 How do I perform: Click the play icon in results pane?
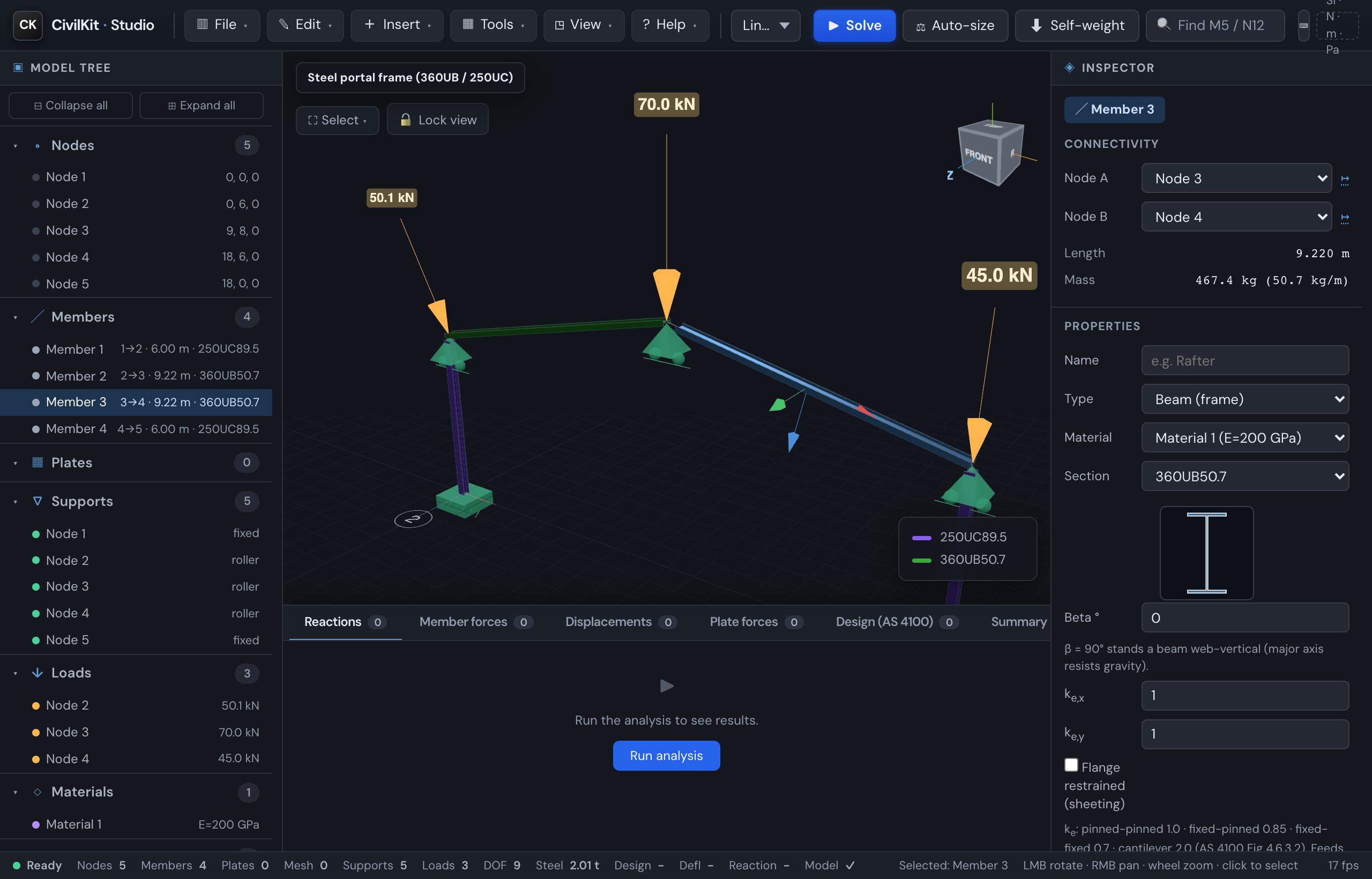[667, 686]
